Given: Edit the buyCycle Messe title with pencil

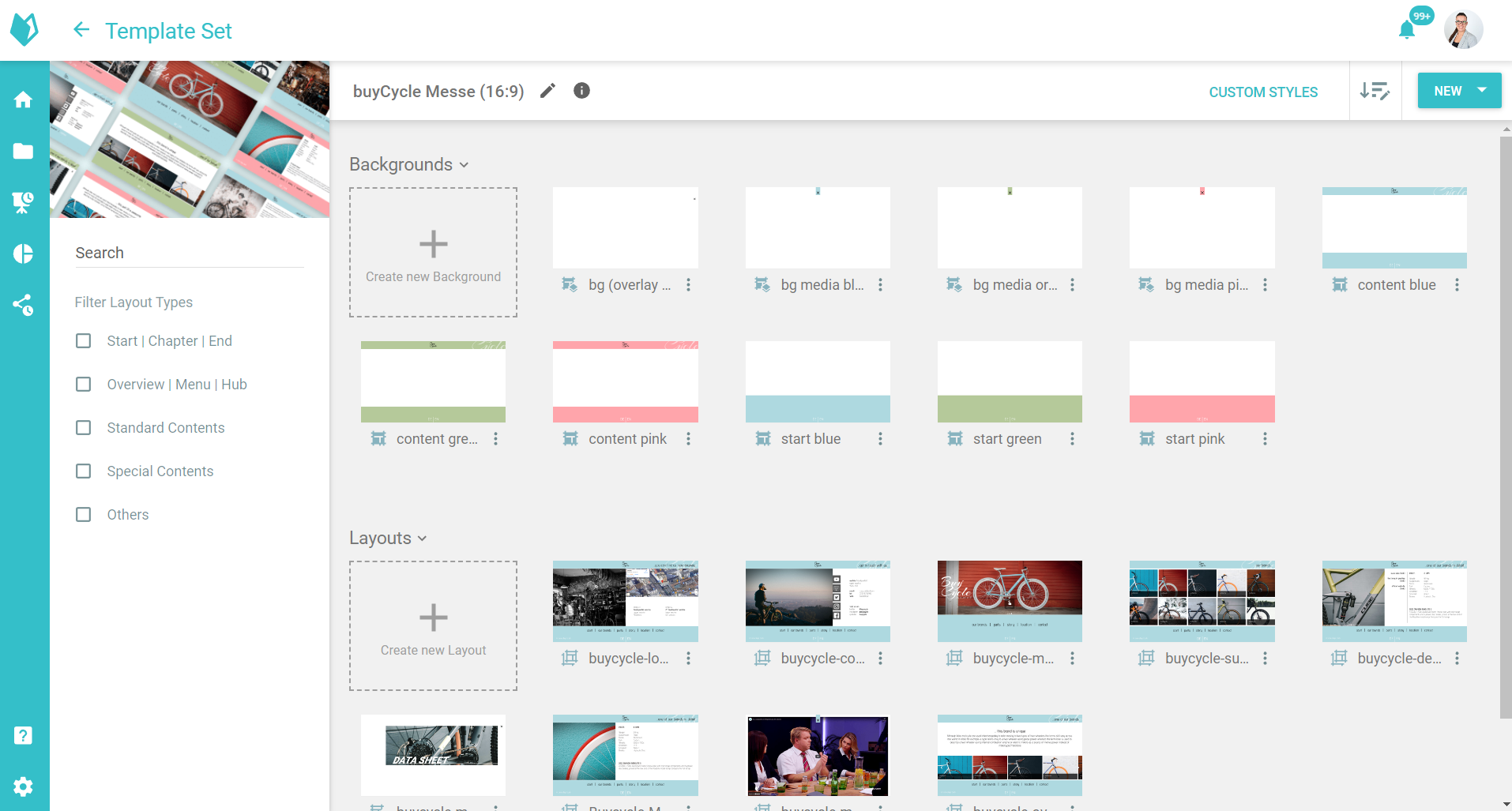Looking at the screenshot, I should [x=547, y=91].
